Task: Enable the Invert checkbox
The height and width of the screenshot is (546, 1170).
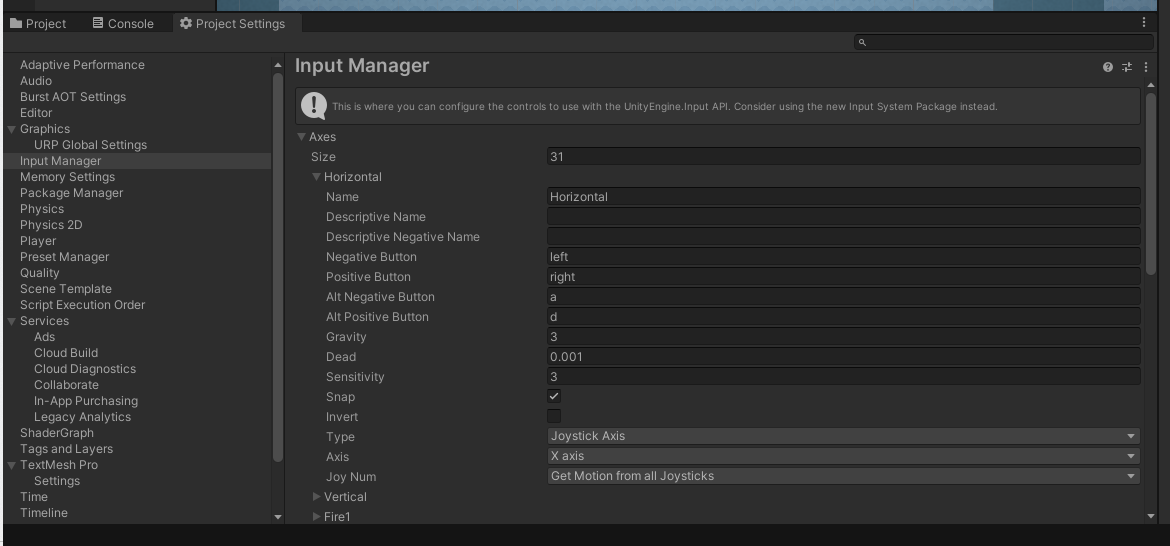Action: click(554, 416)
